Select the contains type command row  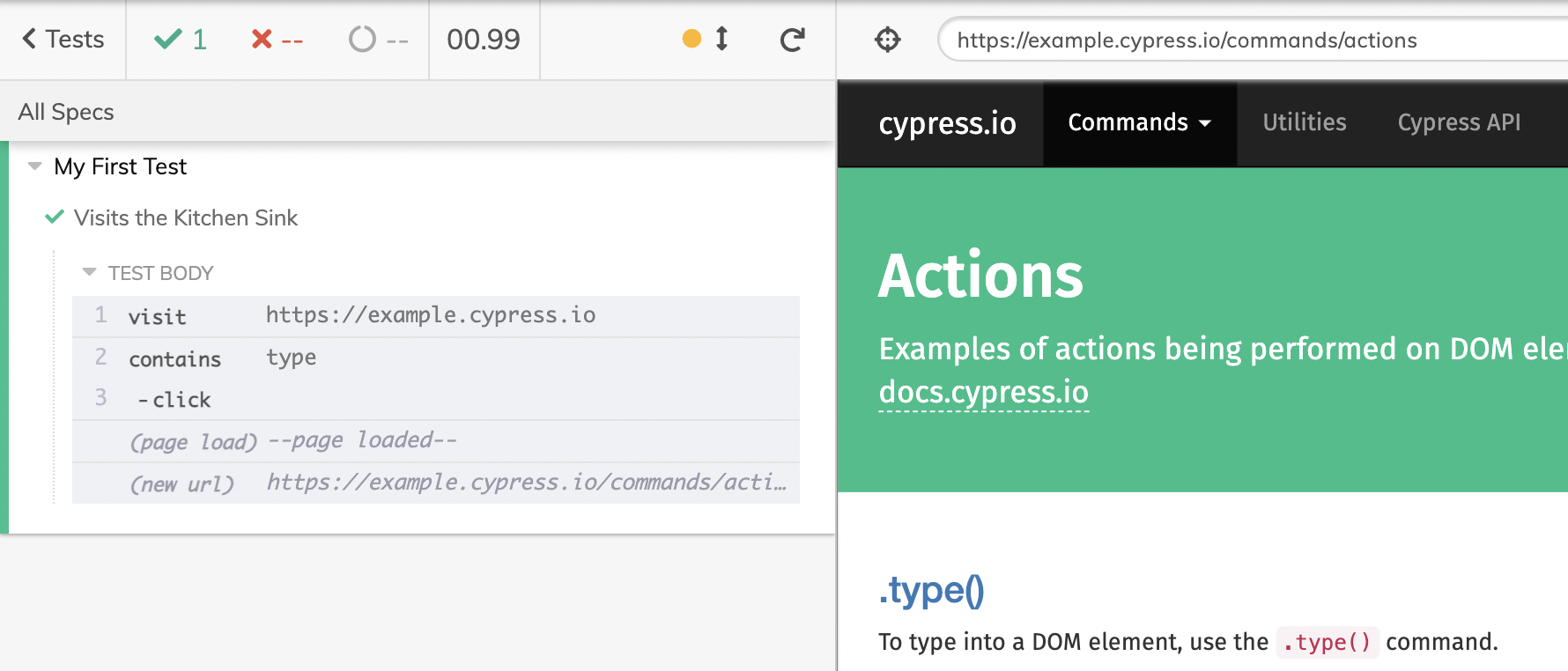coord(436,358)
